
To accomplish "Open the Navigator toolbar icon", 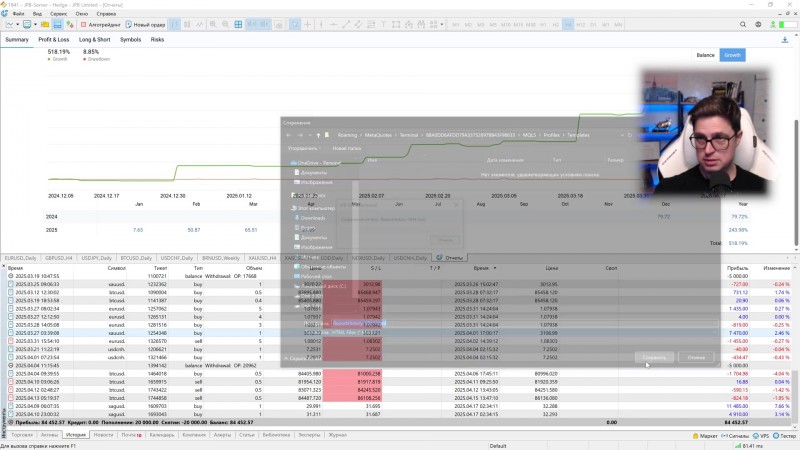I will pos(69,24).
